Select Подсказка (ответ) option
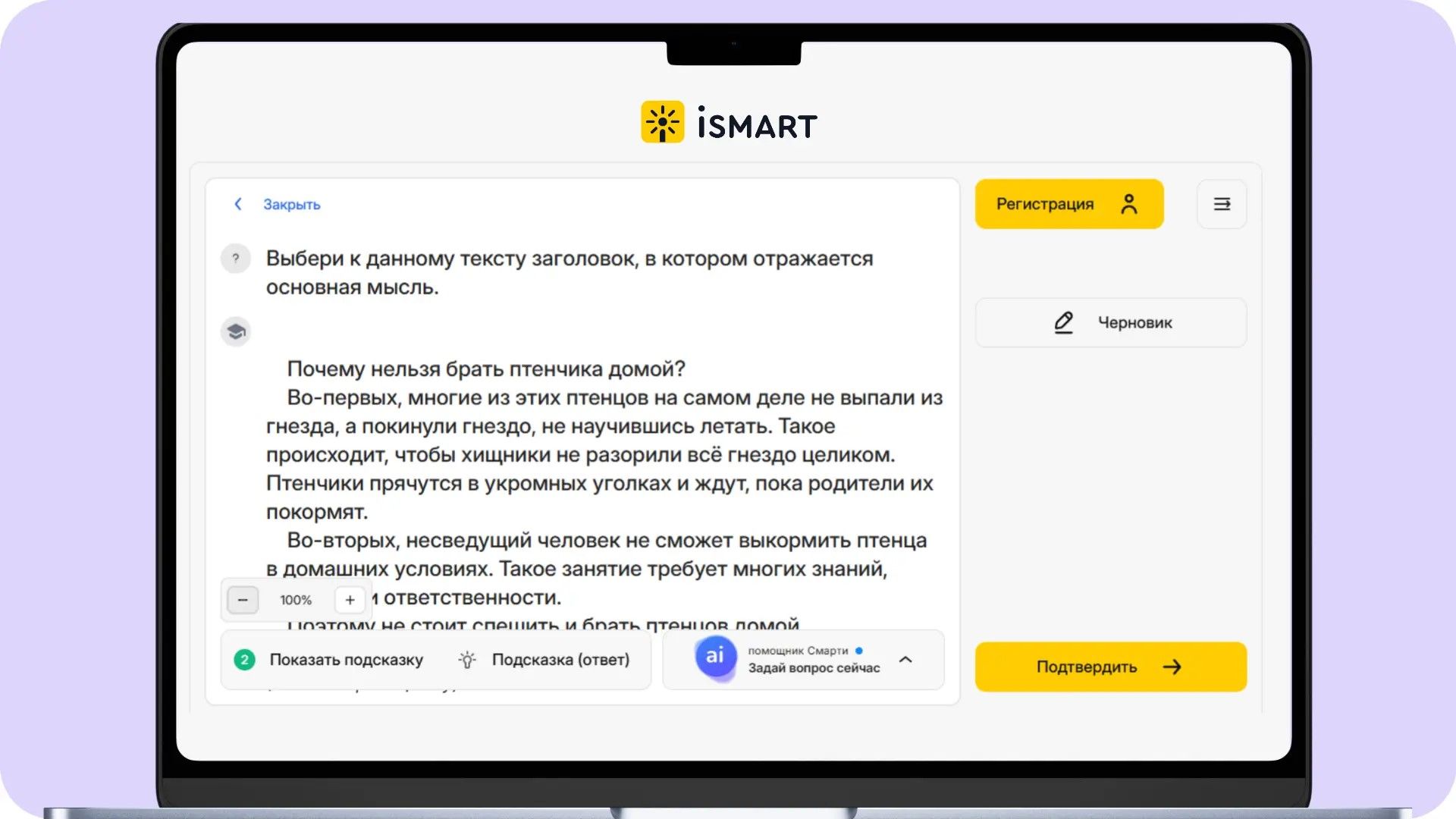 pos(560,660)
